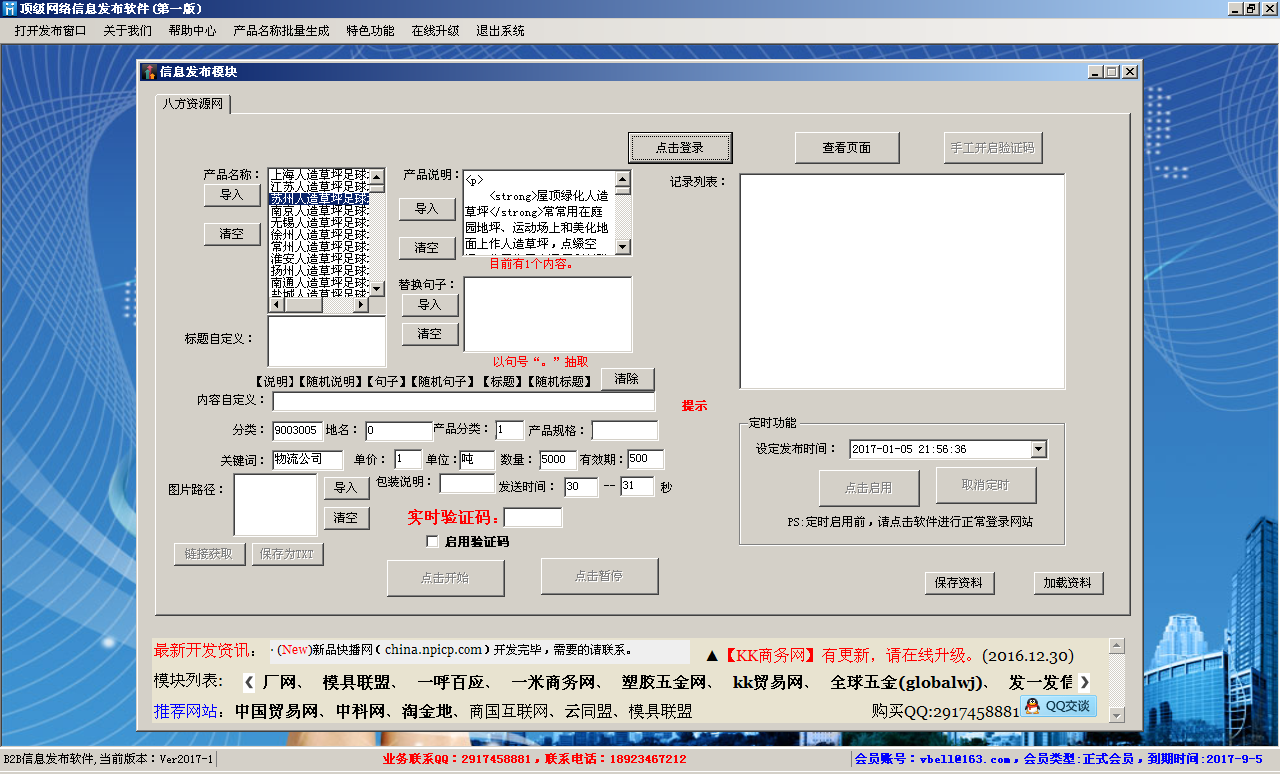The width and height of the screenshot is (1280, 774).
Task: Select 苏州人造草坪足球 list item
Action: point(319,199)
